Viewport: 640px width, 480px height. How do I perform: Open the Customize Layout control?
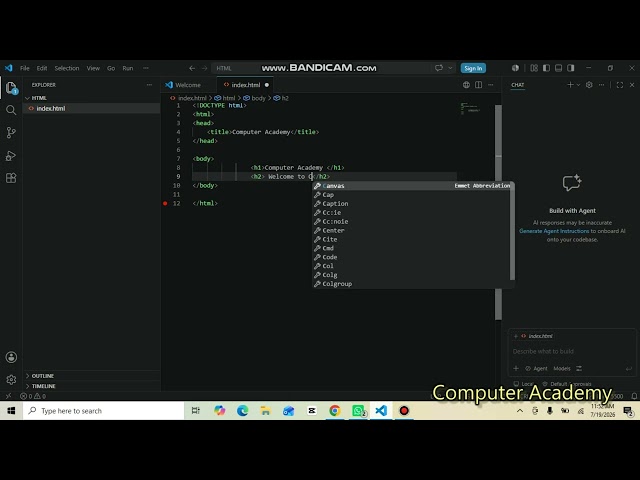[534, 68]
